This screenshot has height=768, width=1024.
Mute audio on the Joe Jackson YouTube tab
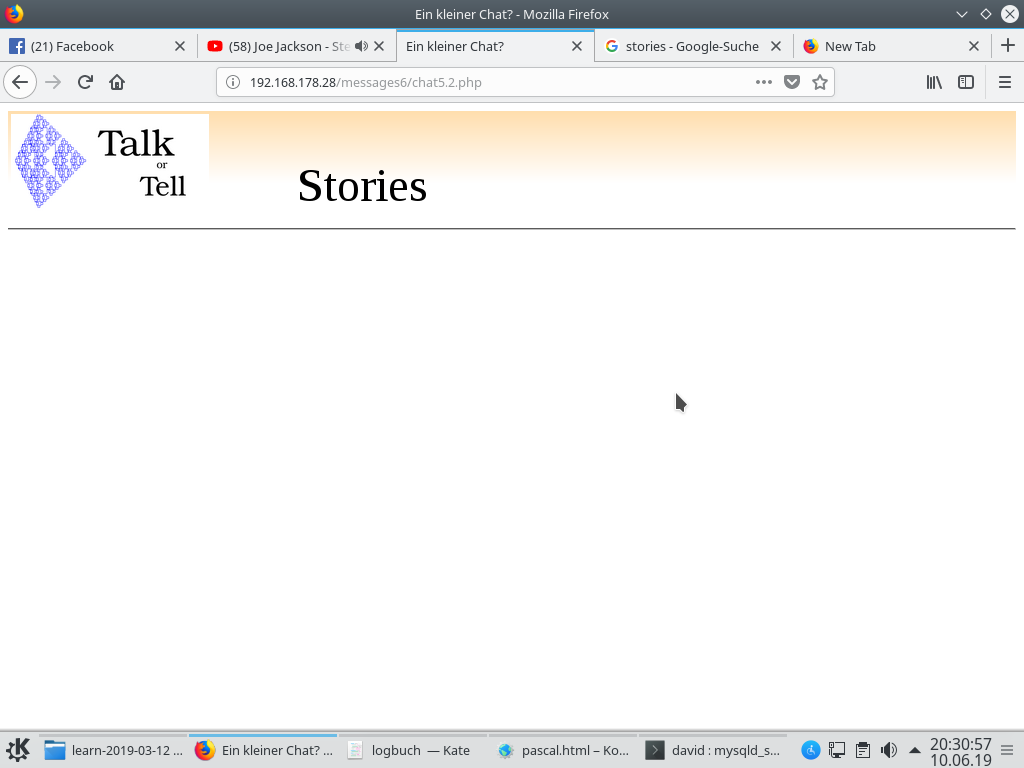360,46
